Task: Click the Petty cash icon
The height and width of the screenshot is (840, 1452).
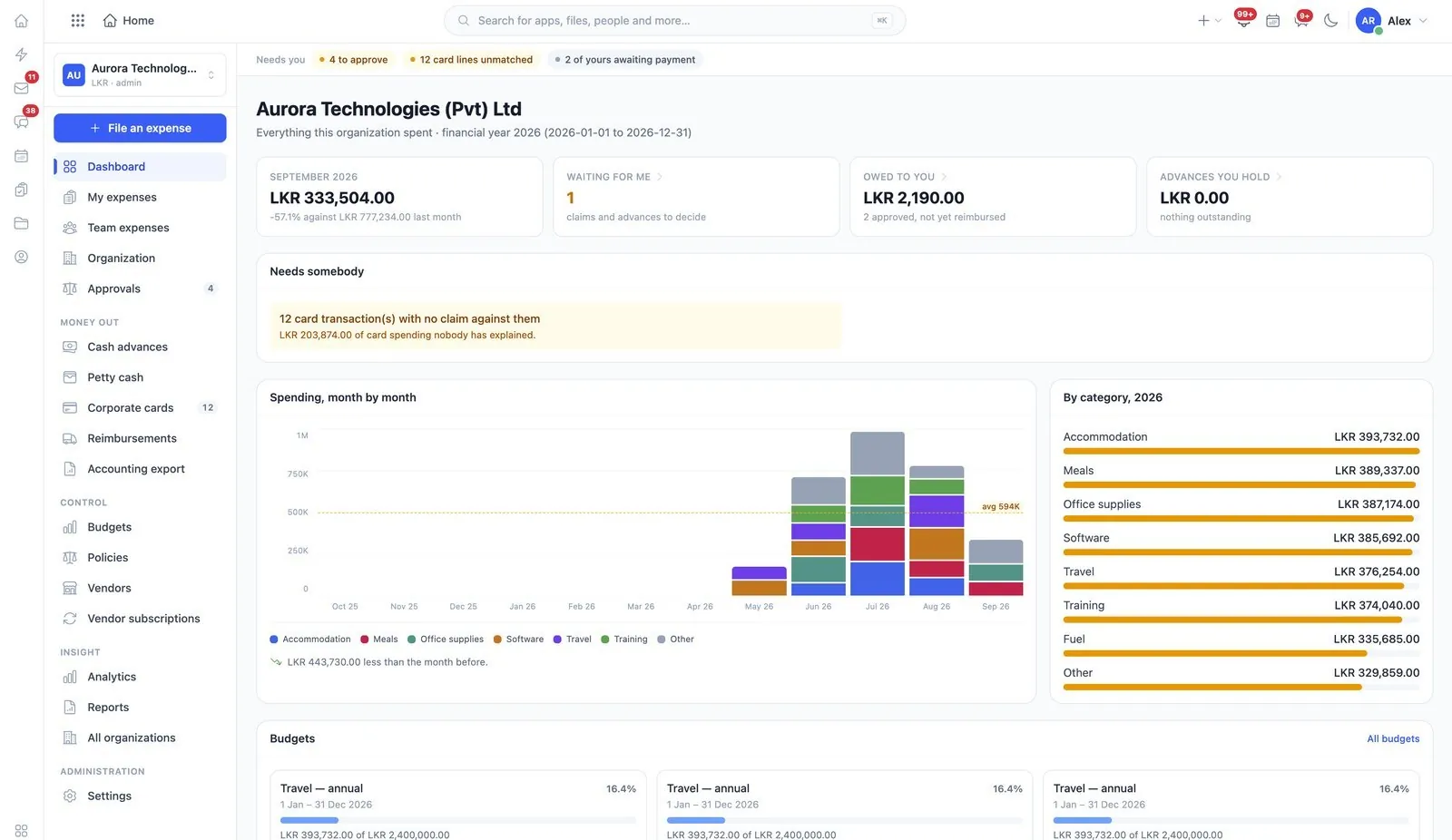Action: pyautogui.click(x=70, y=377)
